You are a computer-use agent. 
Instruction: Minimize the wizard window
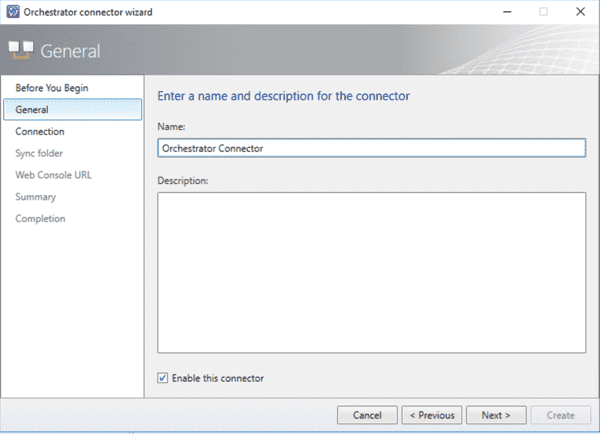[507, 12]
